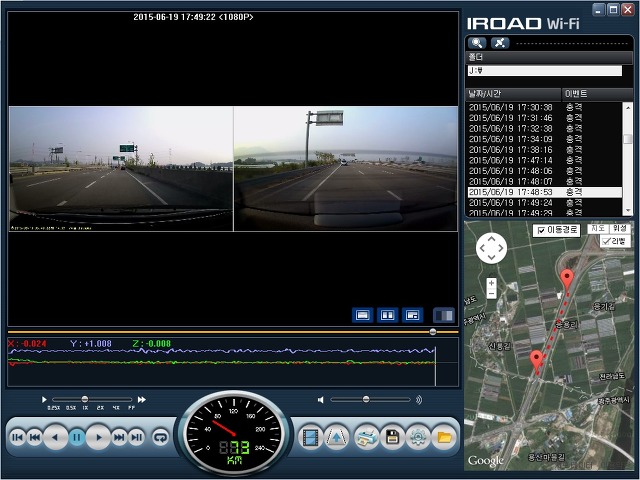Screen dimensions: 640x480
Task: Click the 날짜/시간 column header
Action: (513, 94)
